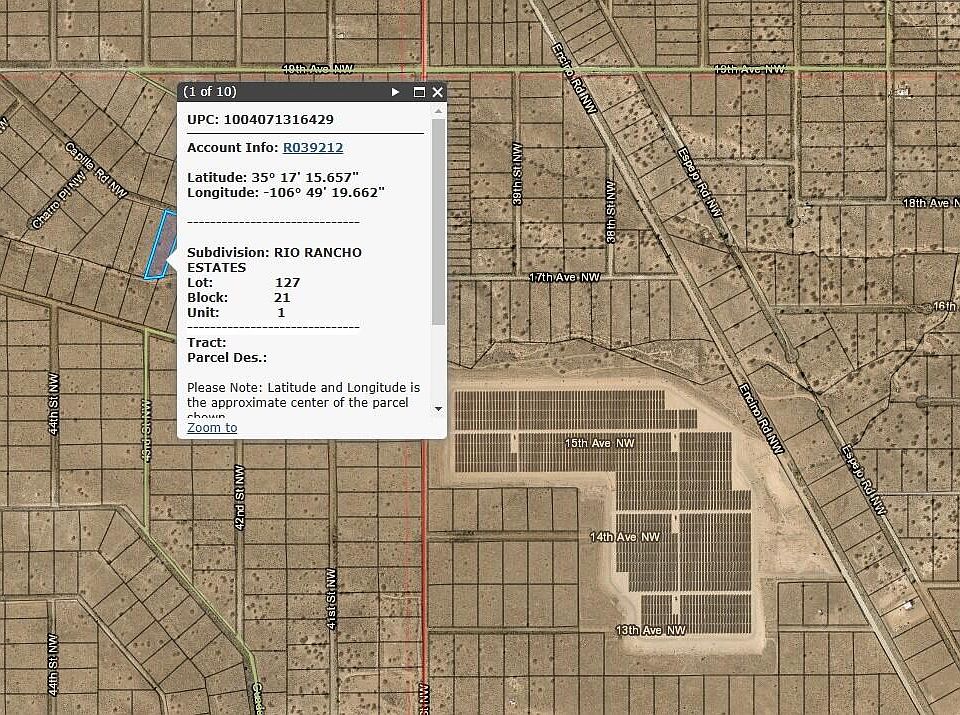The height and width of the screenshot is (715, 960).
Task: Click the popup scrollbar down arrow
Action: click(438, 408)
